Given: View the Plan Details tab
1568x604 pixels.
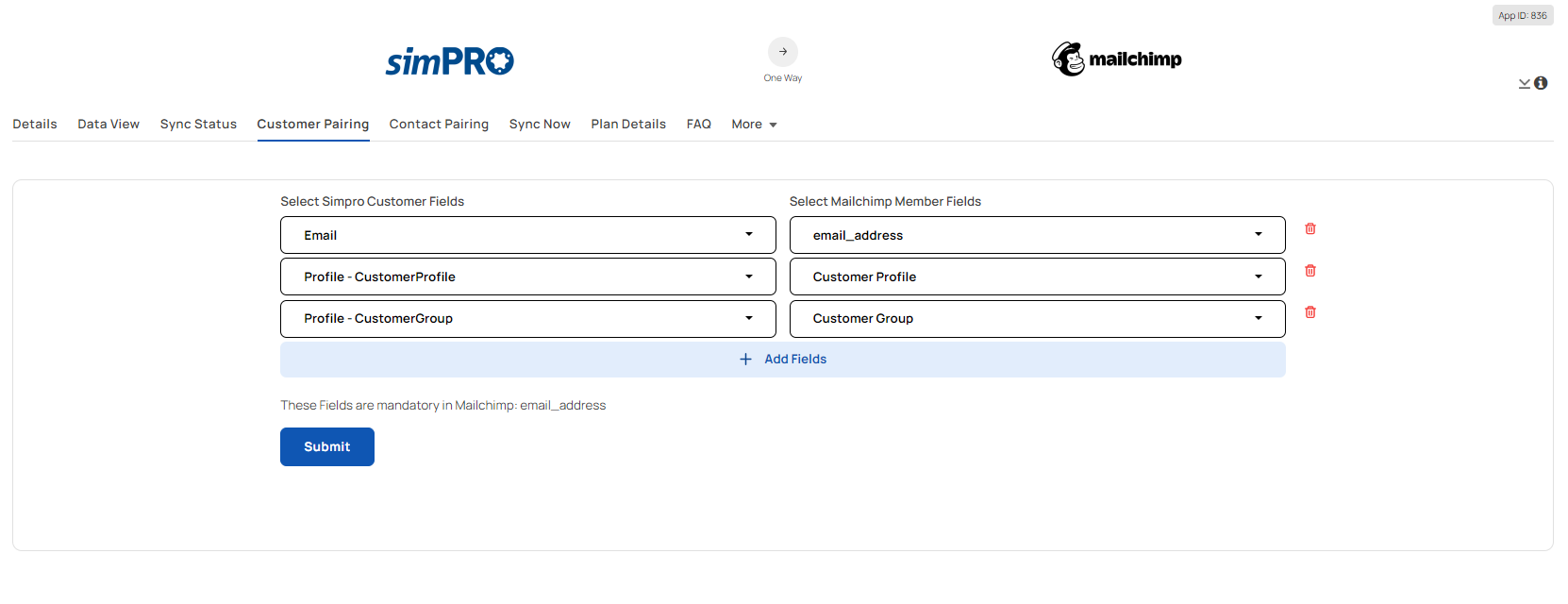Looking at the screenshot, I should (628, 125).
